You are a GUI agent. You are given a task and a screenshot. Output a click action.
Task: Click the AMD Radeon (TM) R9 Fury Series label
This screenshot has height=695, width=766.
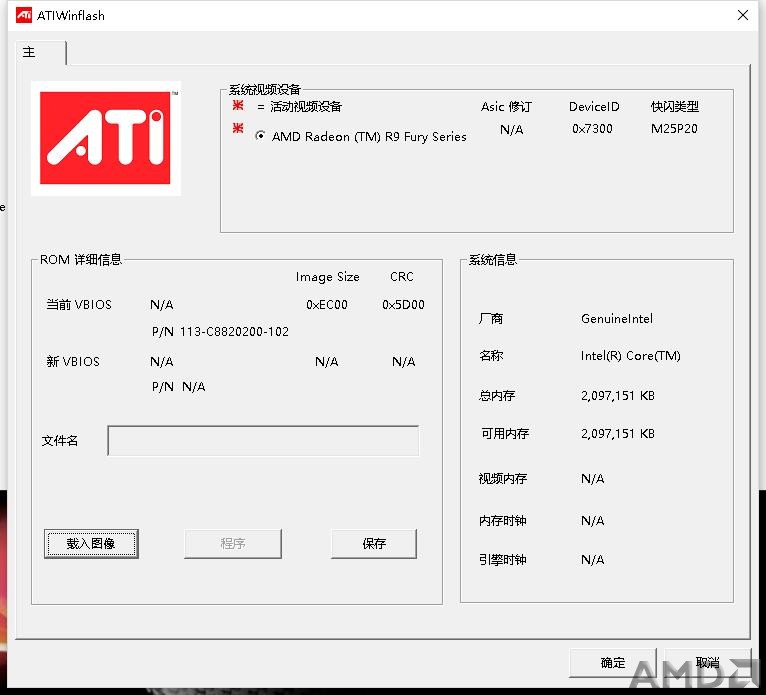pyautogui.click(x=369, y=137)
